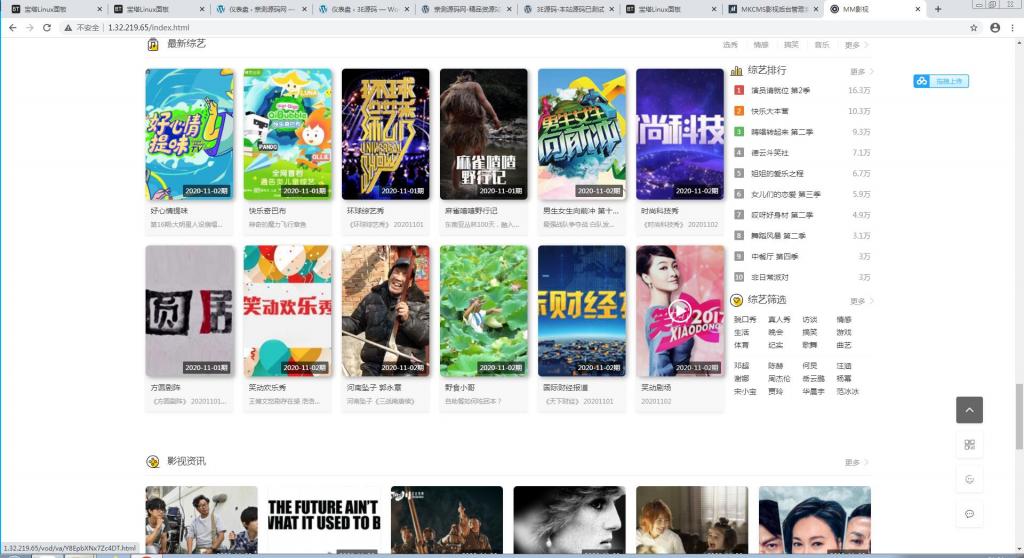Image resolution: width=1024 pixels, height=558 pixels.
Task: Open the chat message floating icon
Action: tap(969, 513)
